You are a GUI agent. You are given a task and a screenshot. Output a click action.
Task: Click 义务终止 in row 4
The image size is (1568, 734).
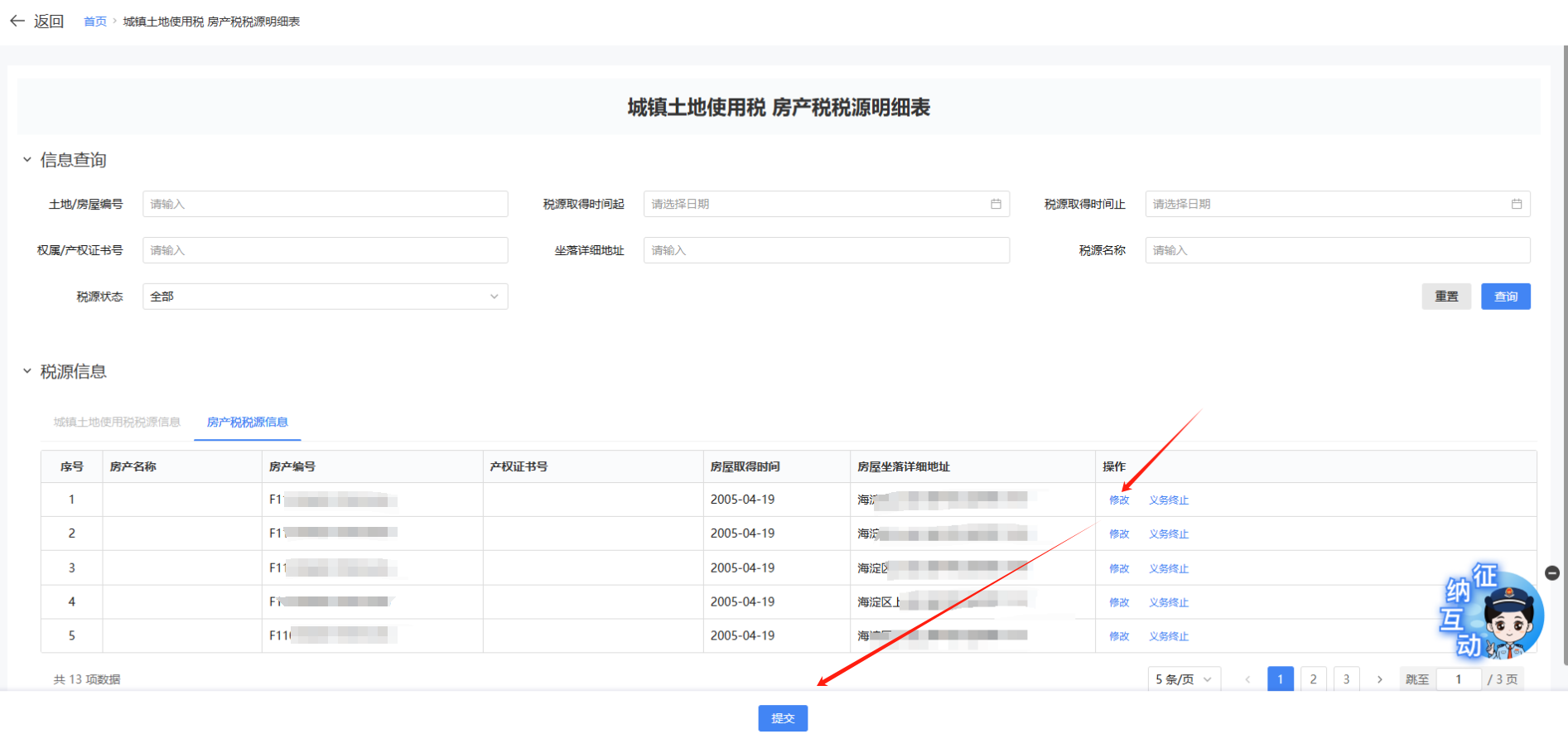pyautogui.click(x=1169, y=603)
